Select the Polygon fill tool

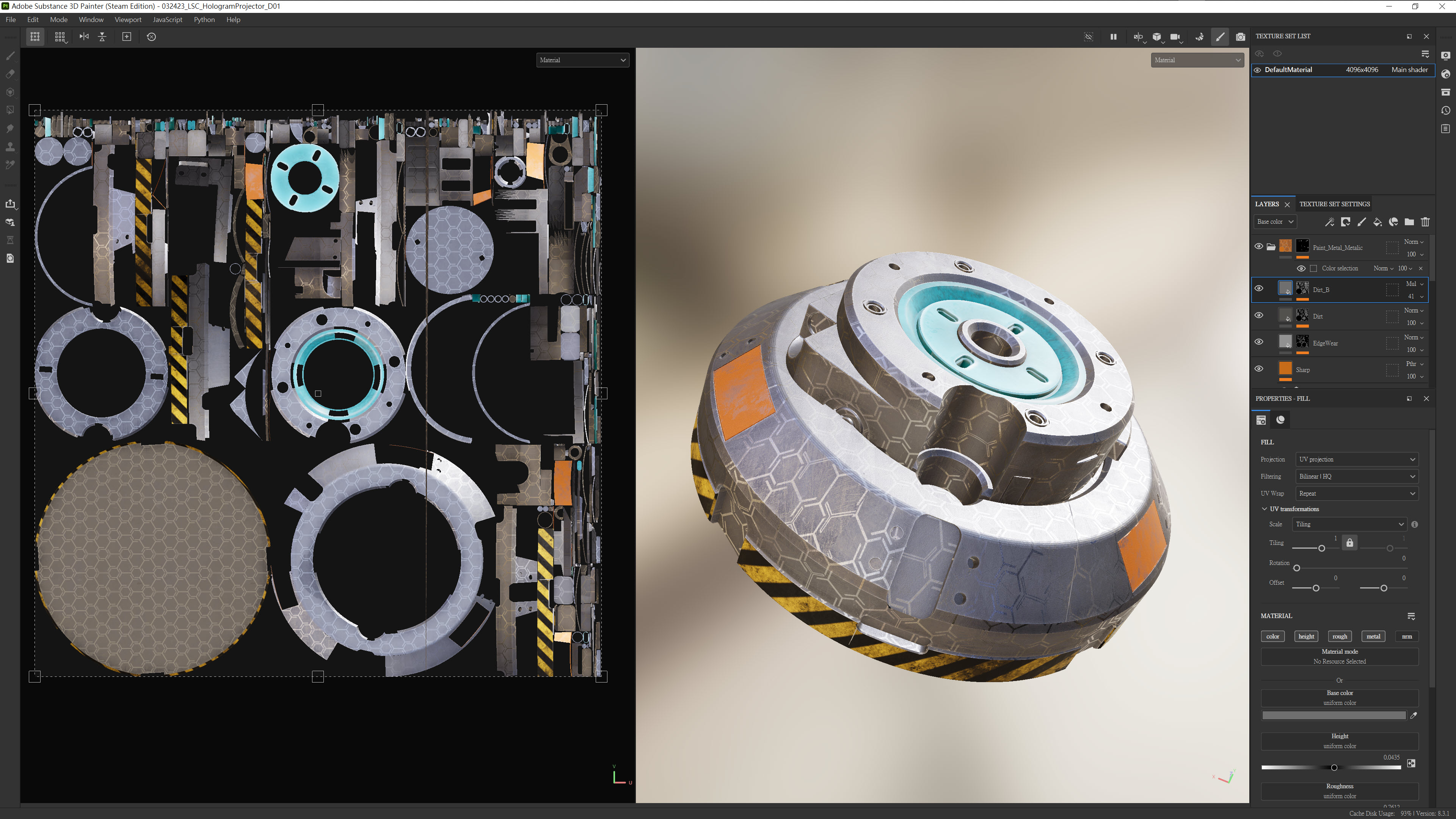coord(10,110)
